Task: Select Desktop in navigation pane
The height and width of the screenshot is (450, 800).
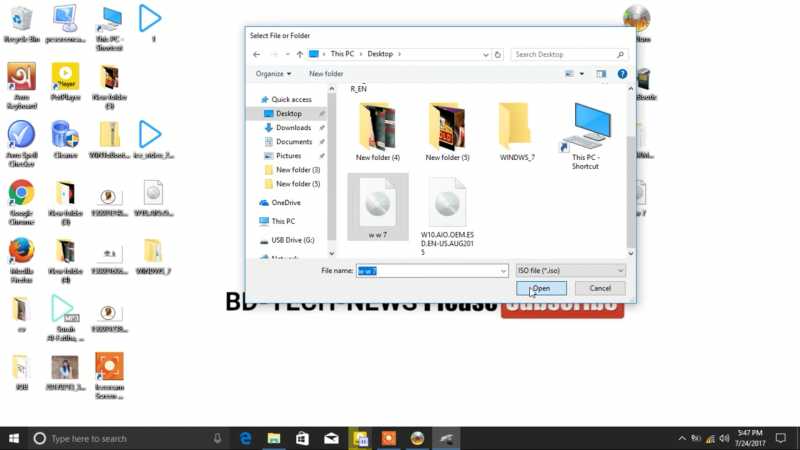Action: point(287,114)
